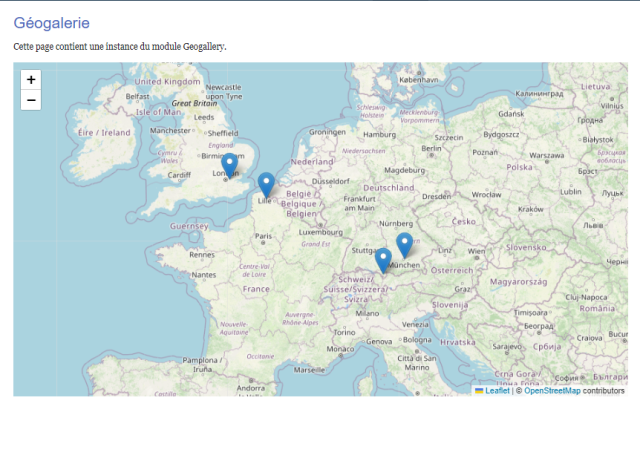Open the map marker above Lille

click(x=266, y=185)
